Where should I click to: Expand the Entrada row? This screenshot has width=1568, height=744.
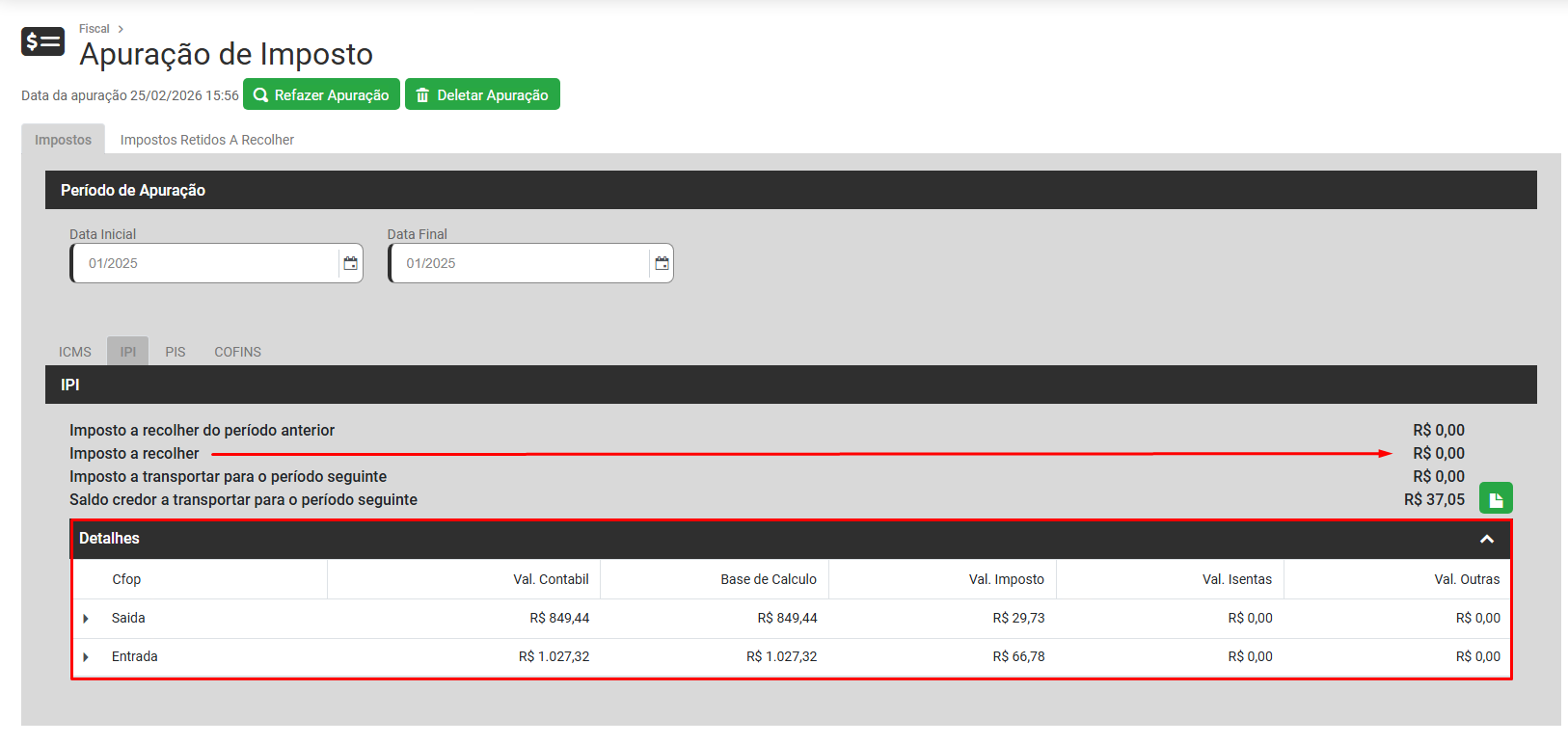(86, 657)
